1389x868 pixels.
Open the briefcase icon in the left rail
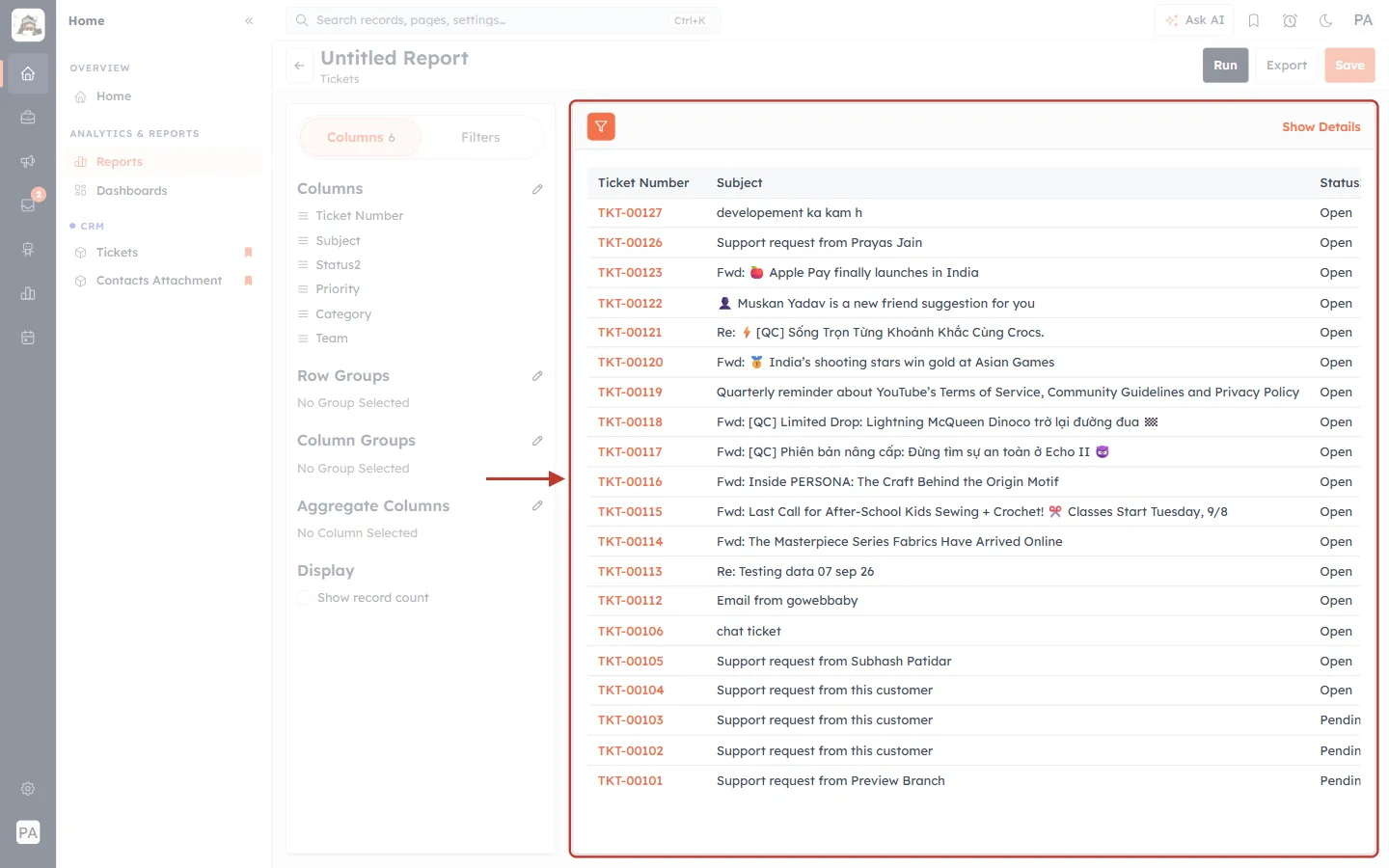click(x=28, y=117)
